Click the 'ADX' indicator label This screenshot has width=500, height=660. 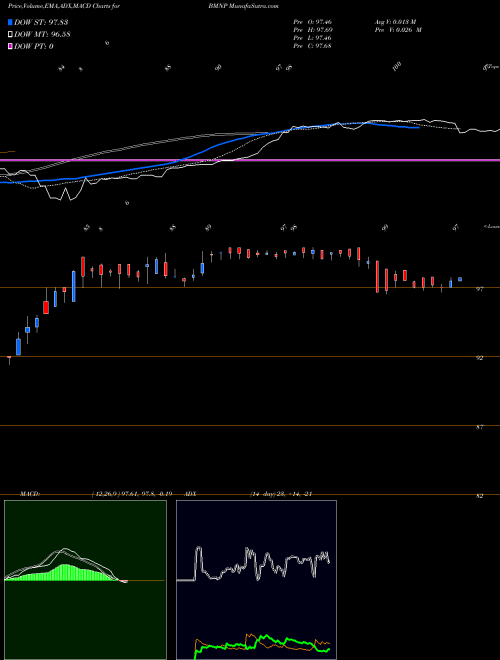click(x=191, y=494)
